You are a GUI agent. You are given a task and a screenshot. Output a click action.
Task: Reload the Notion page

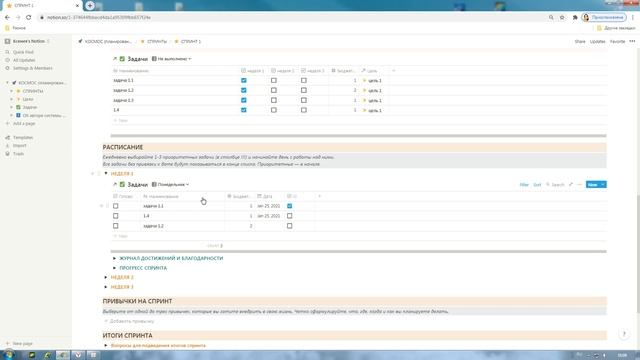tap(29, 18)
